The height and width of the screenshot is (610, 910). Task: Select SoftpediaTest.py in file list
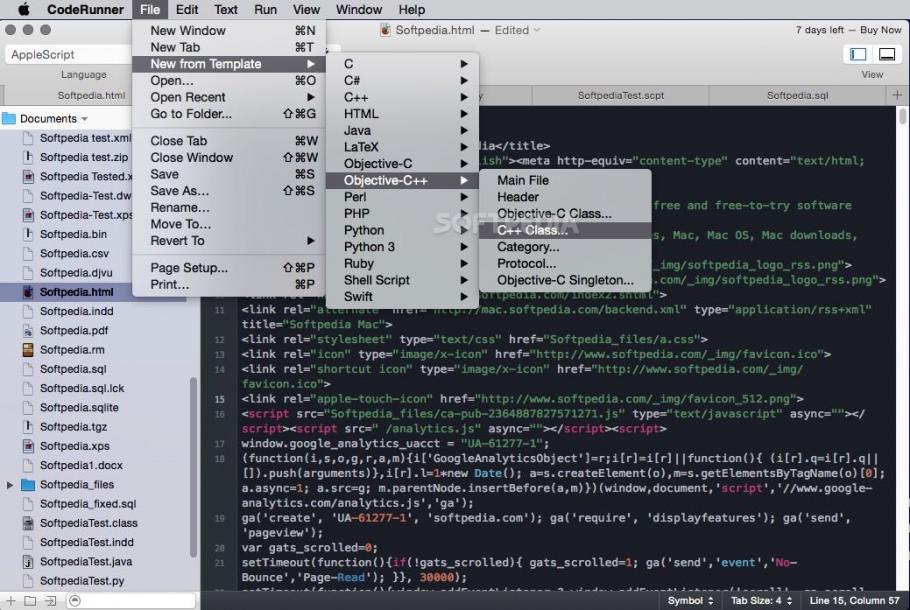point(82,581)
